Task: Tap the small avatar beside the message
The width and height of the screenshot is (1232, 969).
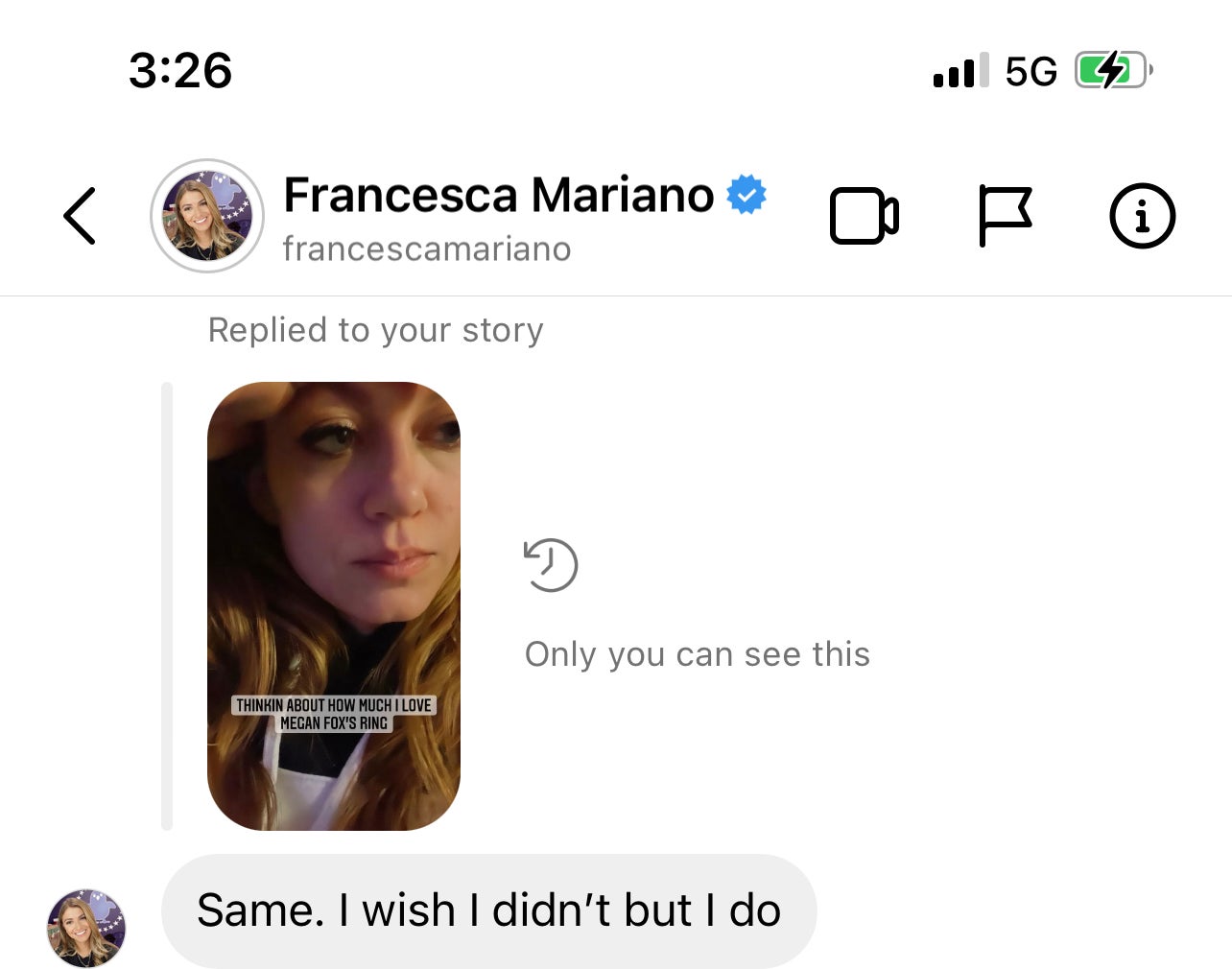Action: point(86,928)
